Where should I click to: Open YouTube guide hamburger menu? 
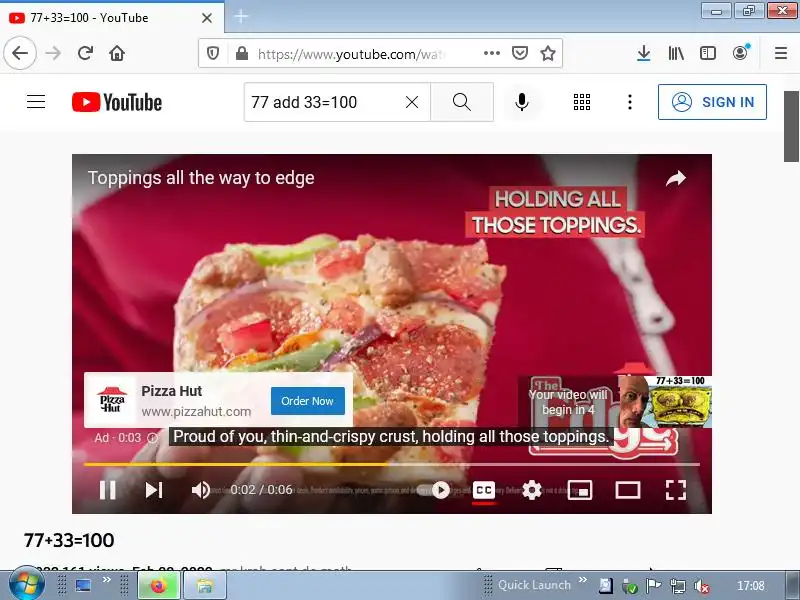click(36, 102)
